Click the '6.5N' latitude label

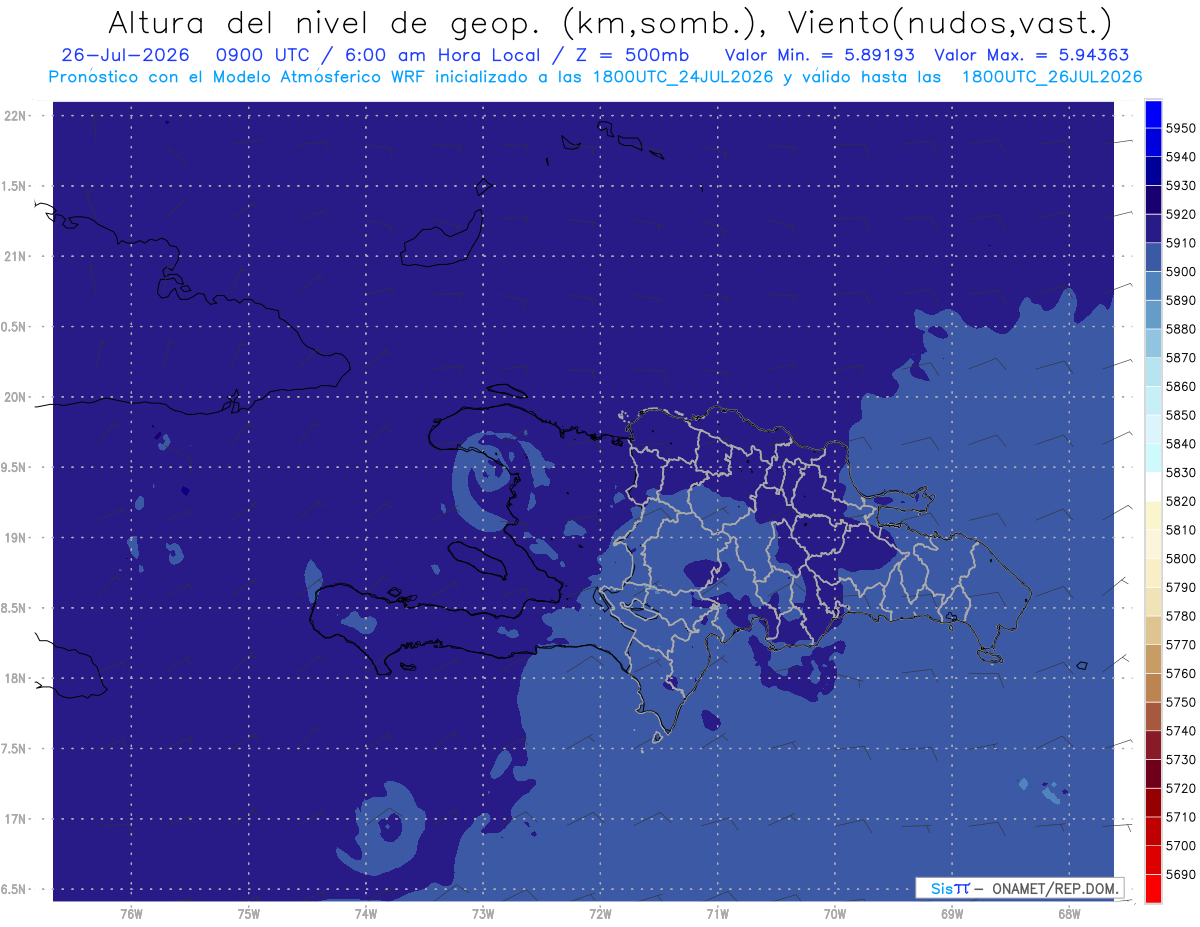coord(13,889)
